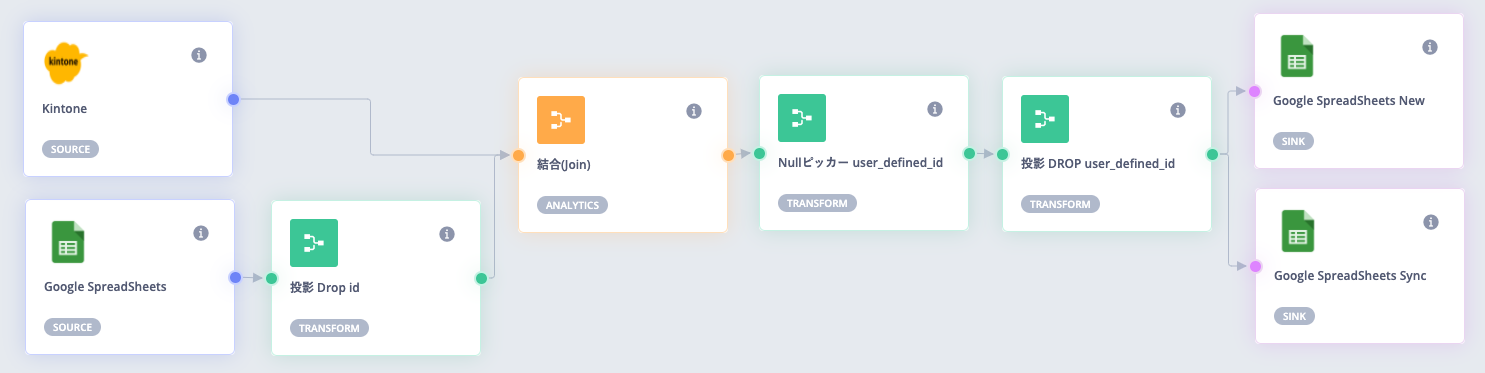
Task: Click Google SpreadSheets New sheet icon
Action: (x=1297, y=57)
